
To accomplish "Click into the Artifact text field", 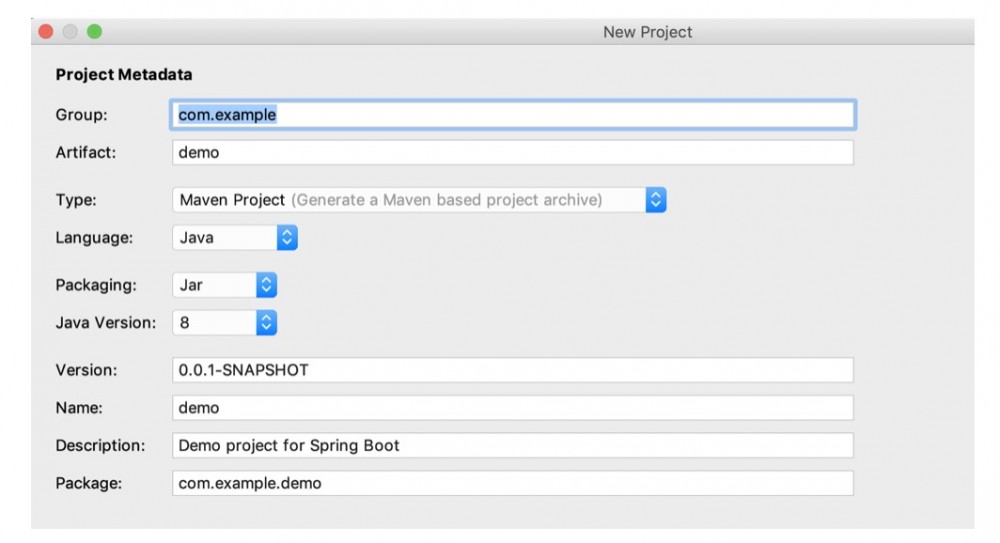I will click(512, 152).
